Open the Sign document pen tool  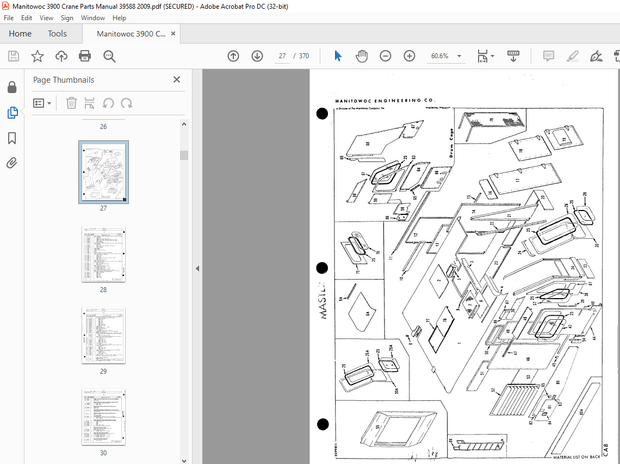596,56
